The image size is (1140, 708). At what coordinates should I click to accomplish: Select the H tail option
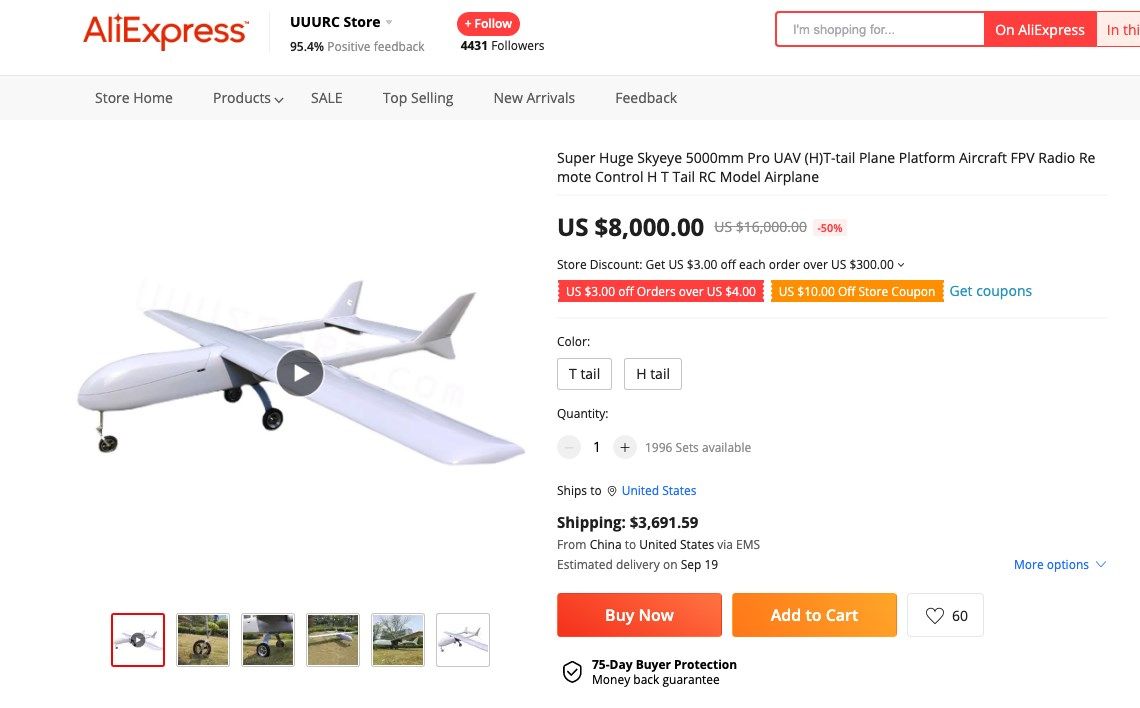[653, 374]
